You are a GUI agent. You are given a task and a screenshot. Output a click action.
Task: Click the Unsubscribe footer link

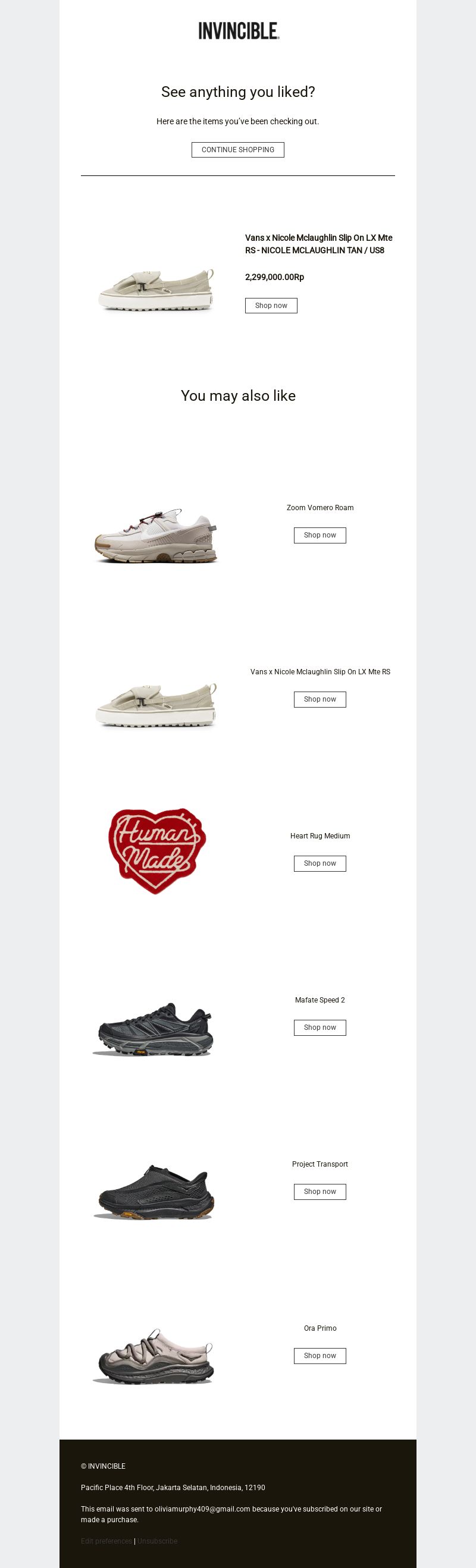[157, 1541]
